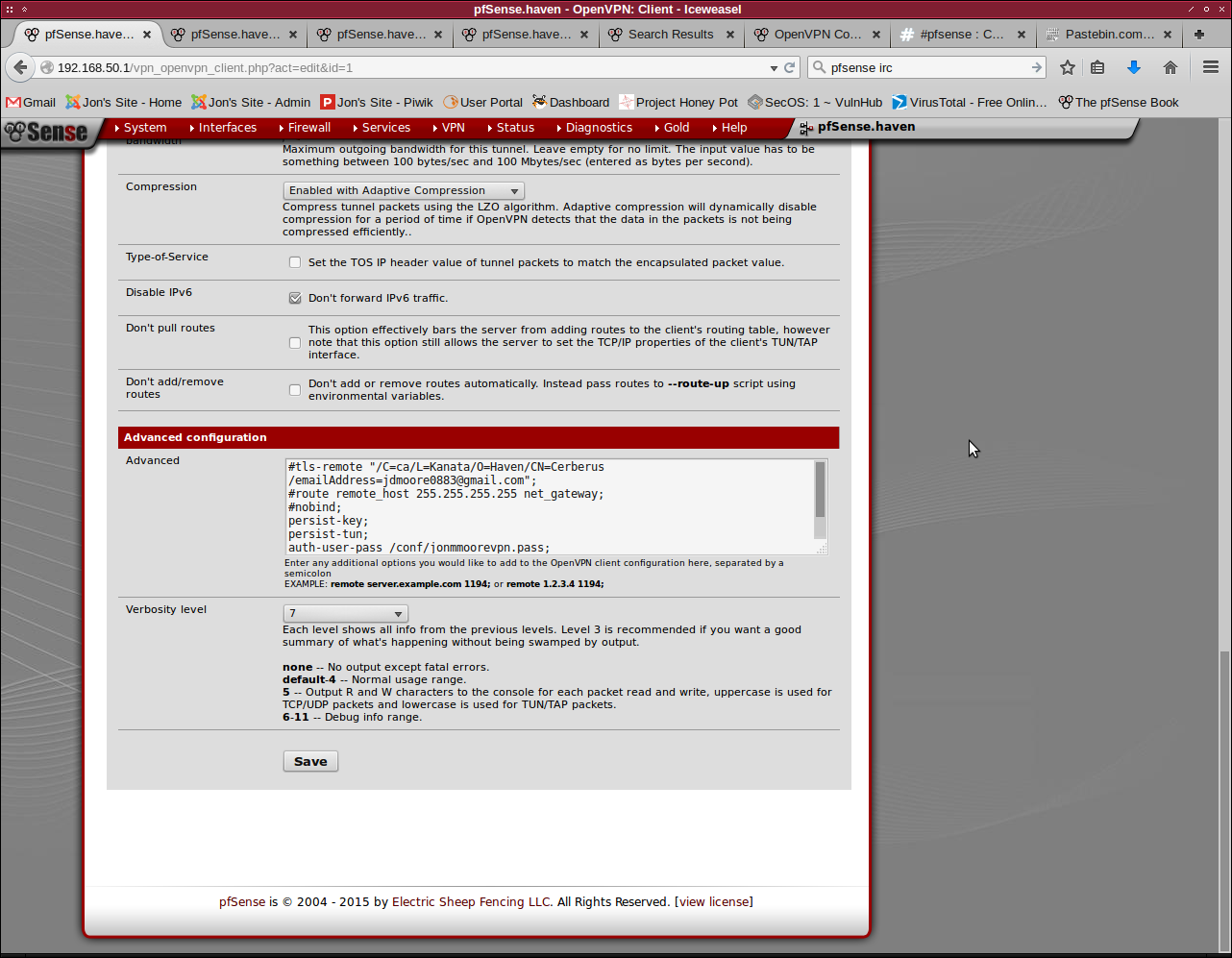Switch to the Pastebin.com tab
1232x958 pixels.
coord(1107,35)
